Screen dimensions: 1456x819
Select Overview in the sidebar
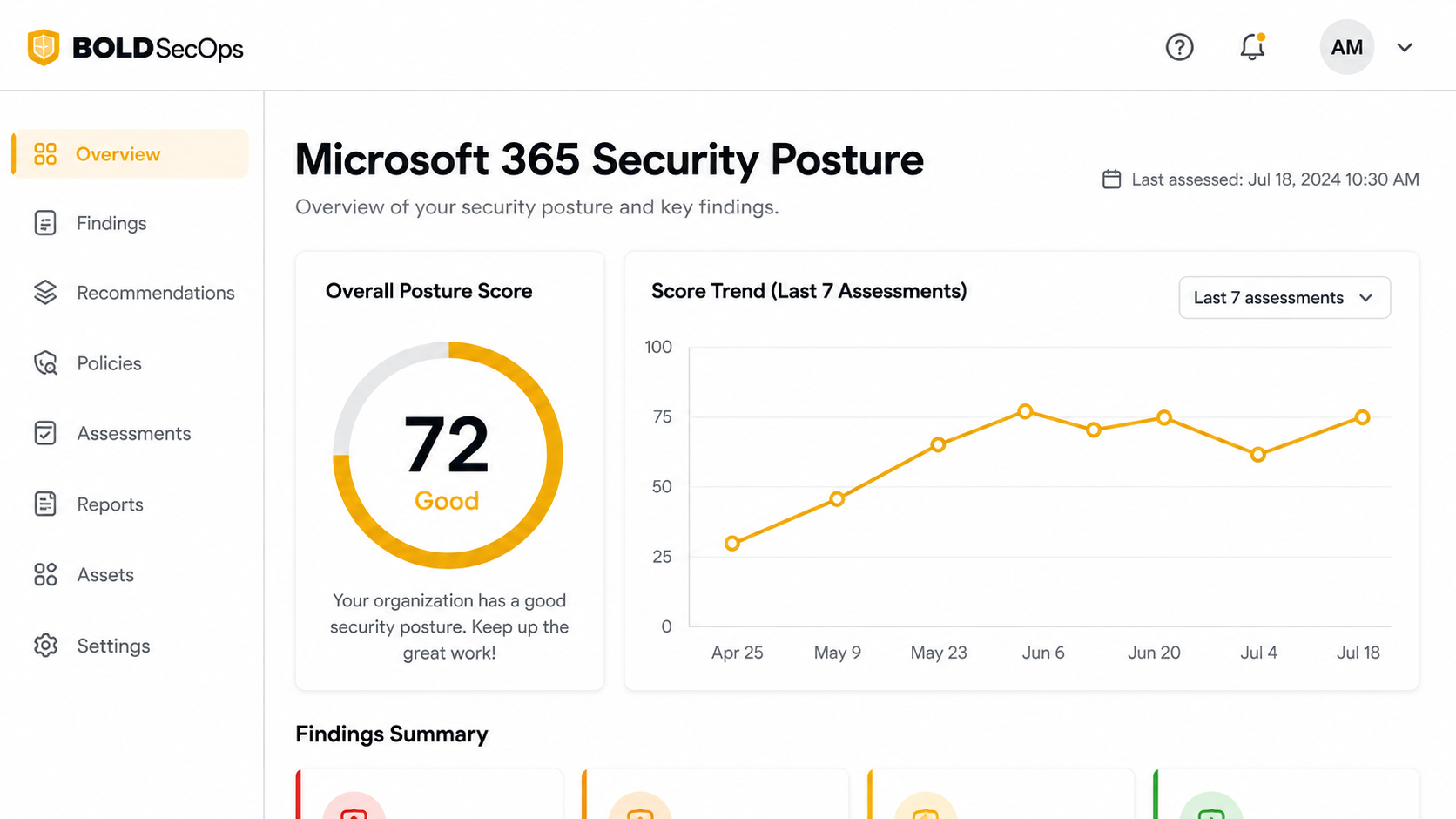(131, 154)
